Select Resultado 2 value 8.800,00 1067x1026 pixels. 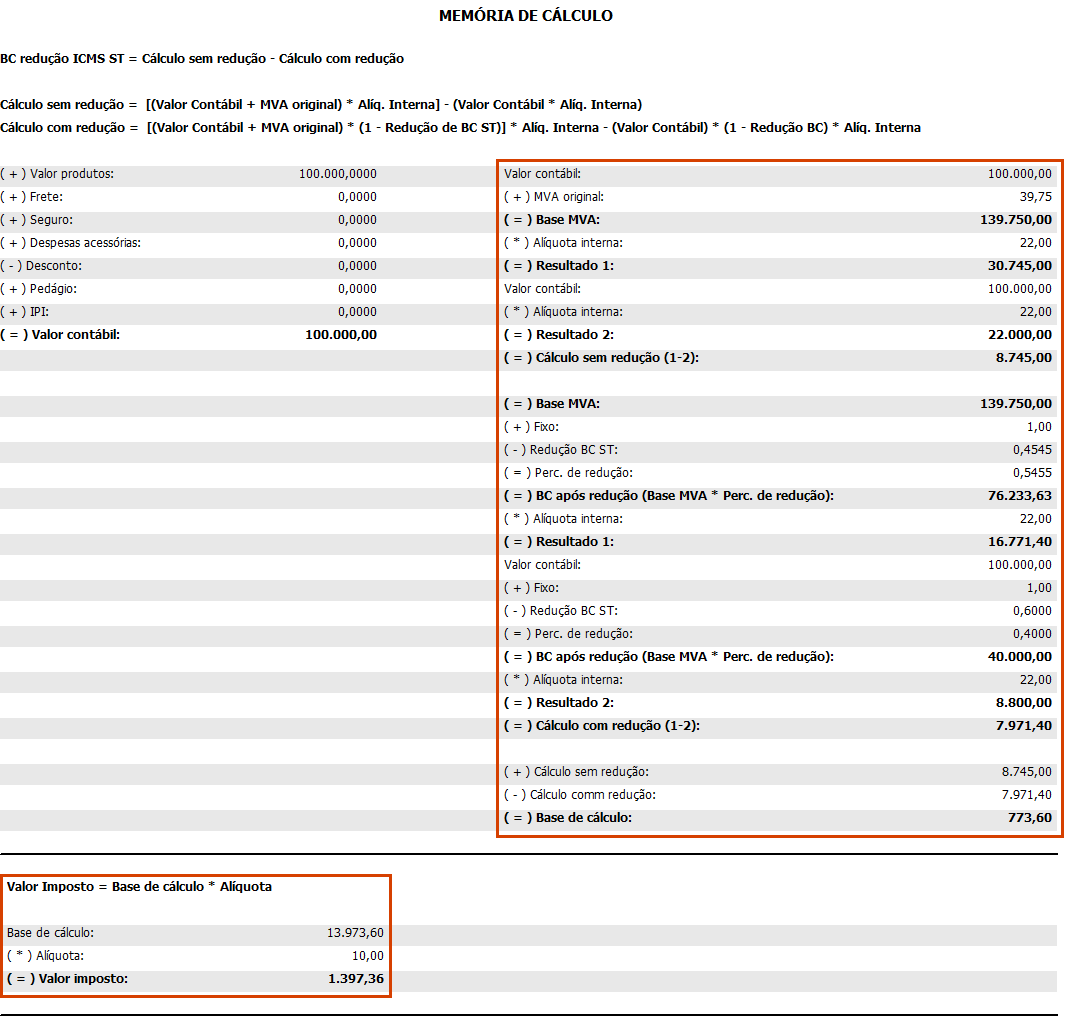tap(1023, 703)
